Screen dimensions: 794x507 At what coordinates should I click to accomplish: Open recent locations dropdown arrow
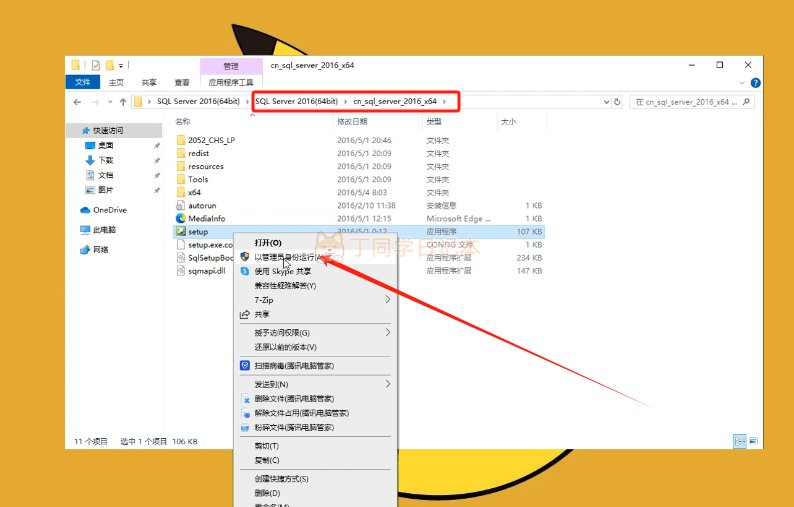tap(110, 102)
